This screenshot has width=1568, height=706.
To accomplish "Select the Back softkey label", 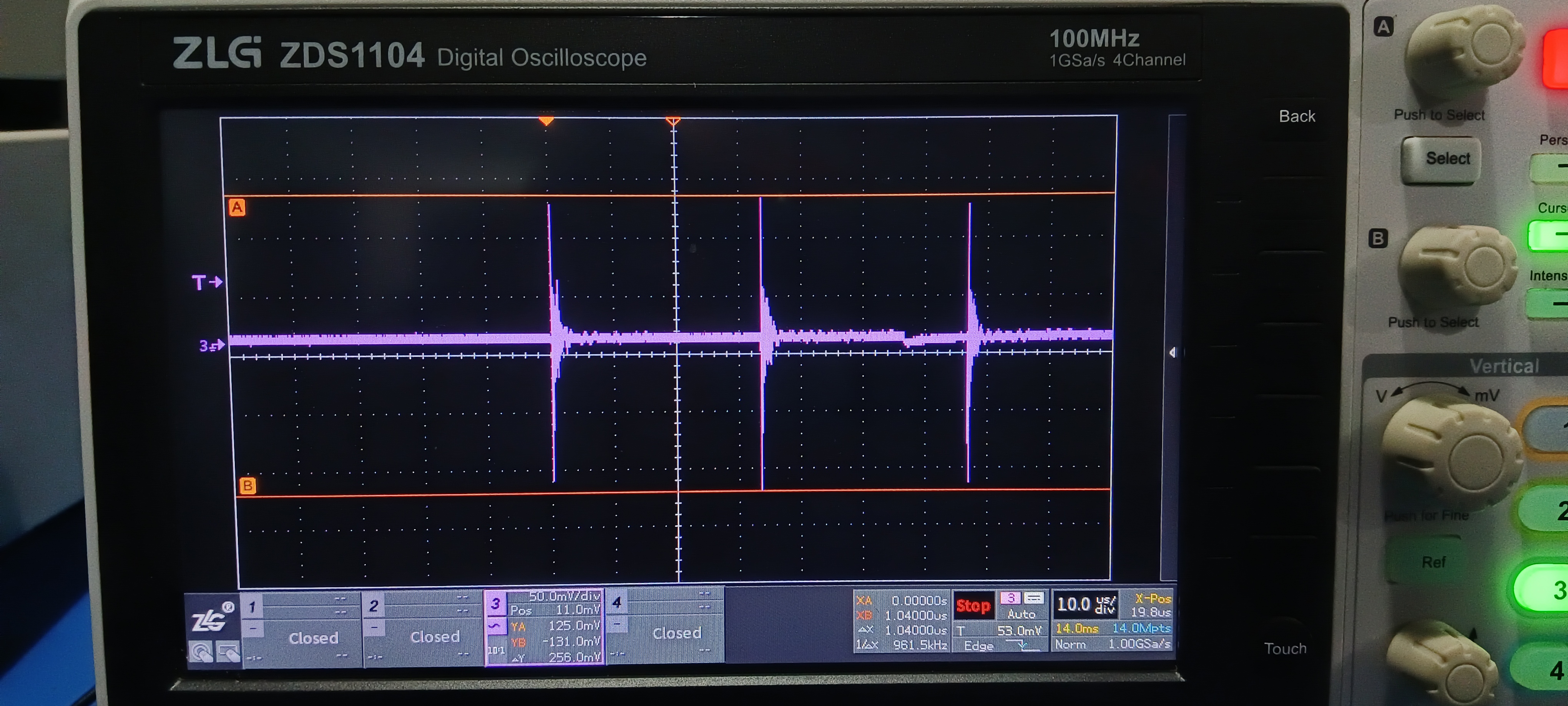I will [x=1297, y=117].
